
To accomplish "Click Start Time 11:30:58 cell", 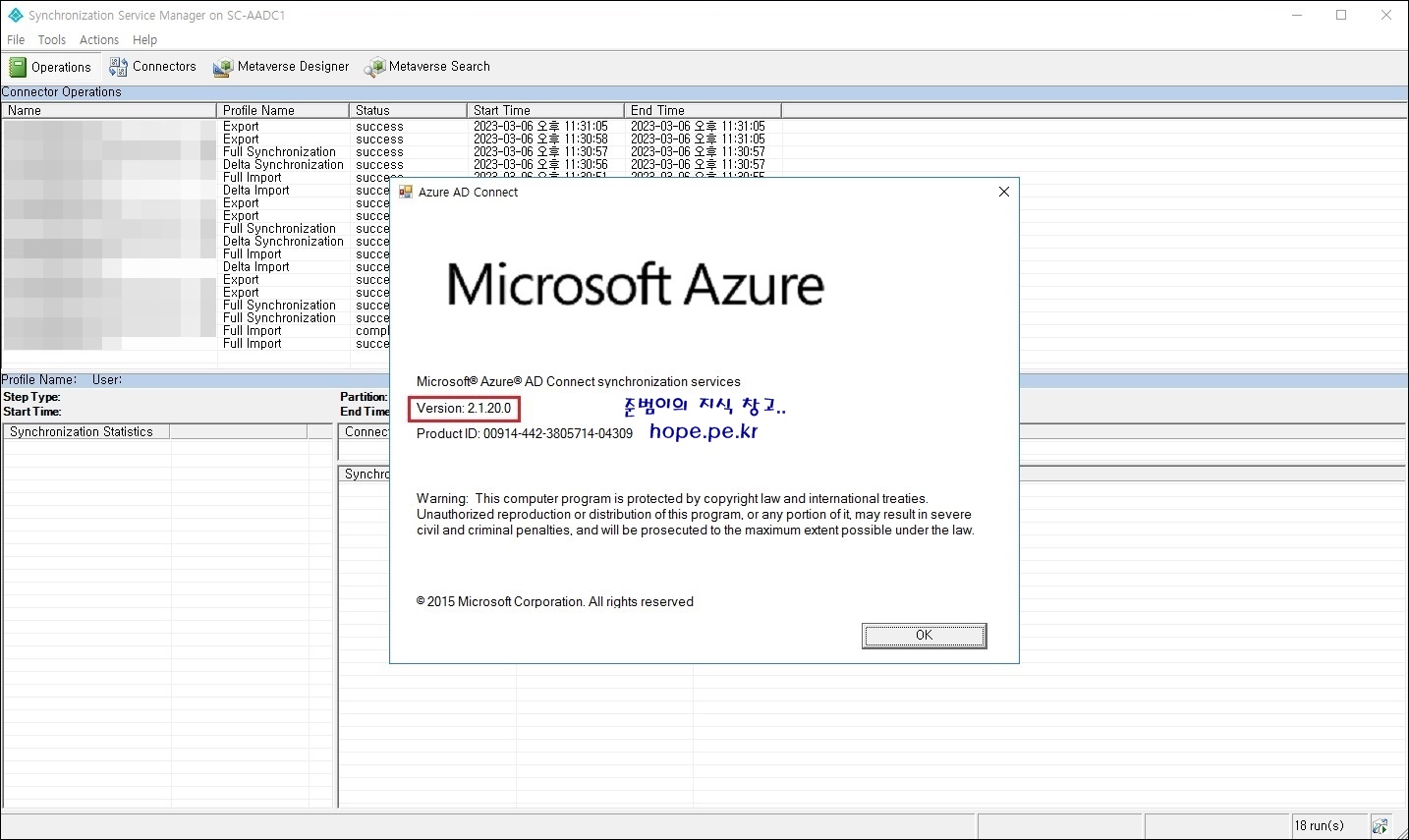I will pyautogui.click(x=540, y=140).
